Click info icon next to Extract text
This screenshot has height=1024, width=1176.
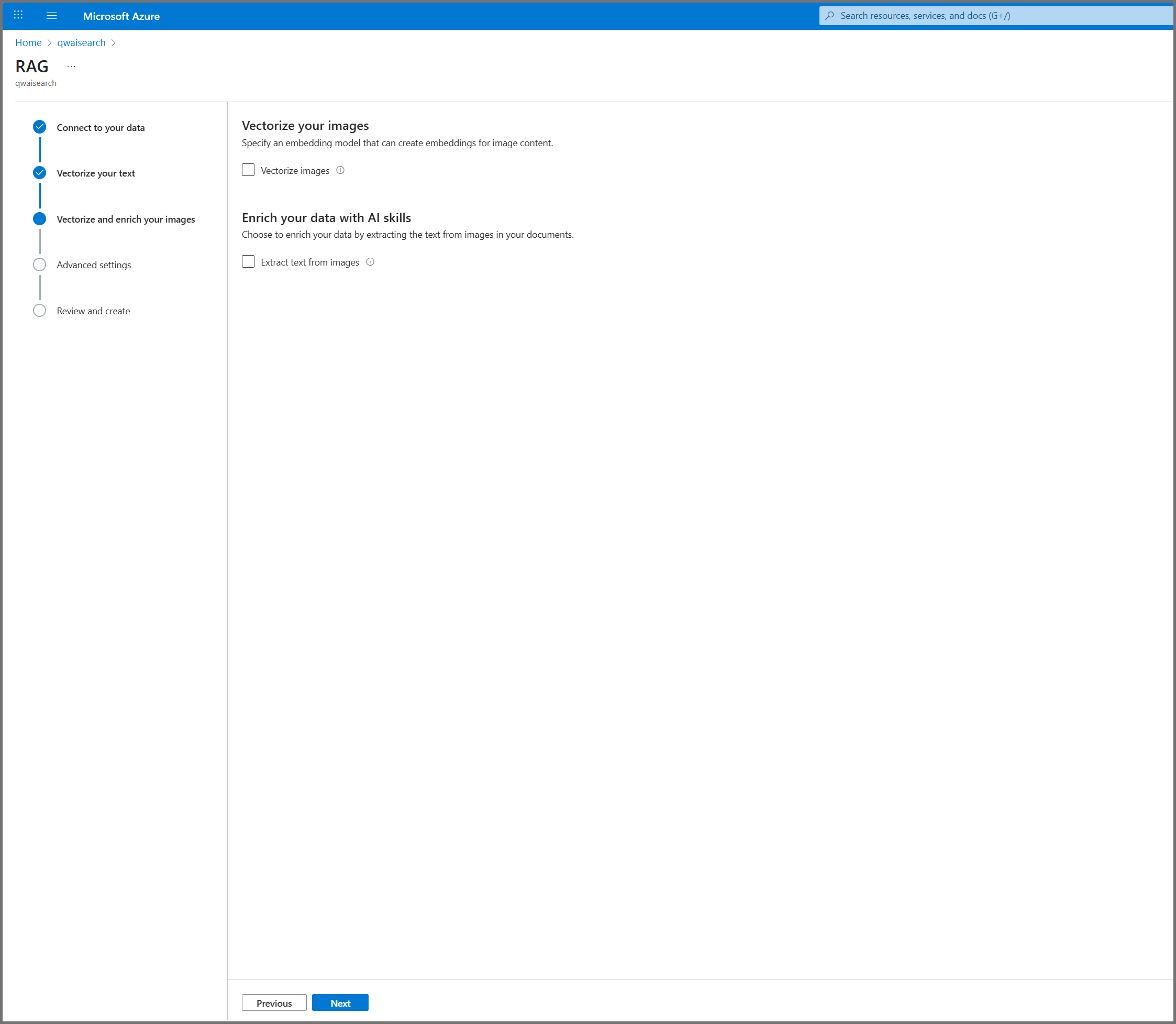coord(370,262)
